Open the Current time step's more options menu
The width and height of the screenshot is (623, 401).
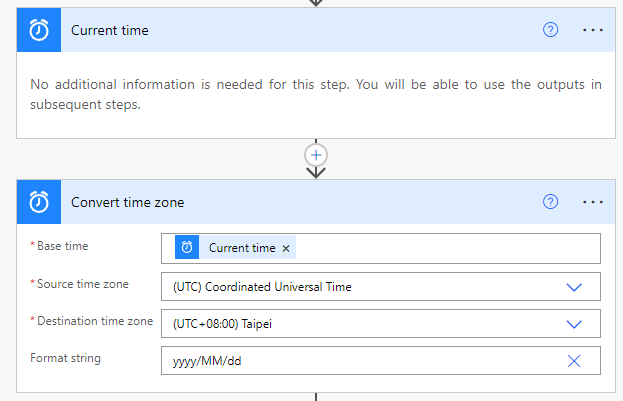[x=593, y=30]
